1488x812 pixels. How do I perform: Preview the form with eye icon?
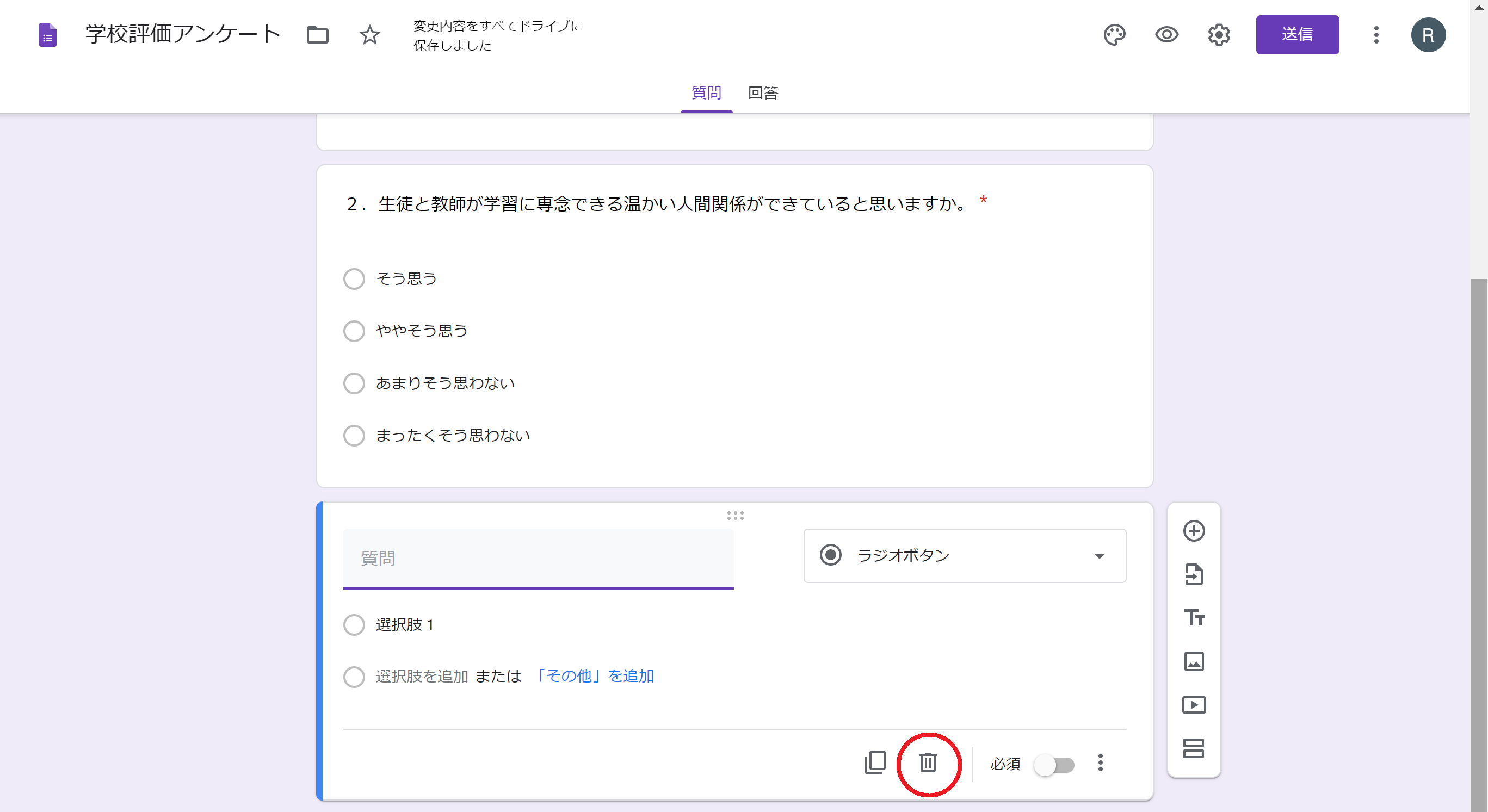[x=1167, y=35]
